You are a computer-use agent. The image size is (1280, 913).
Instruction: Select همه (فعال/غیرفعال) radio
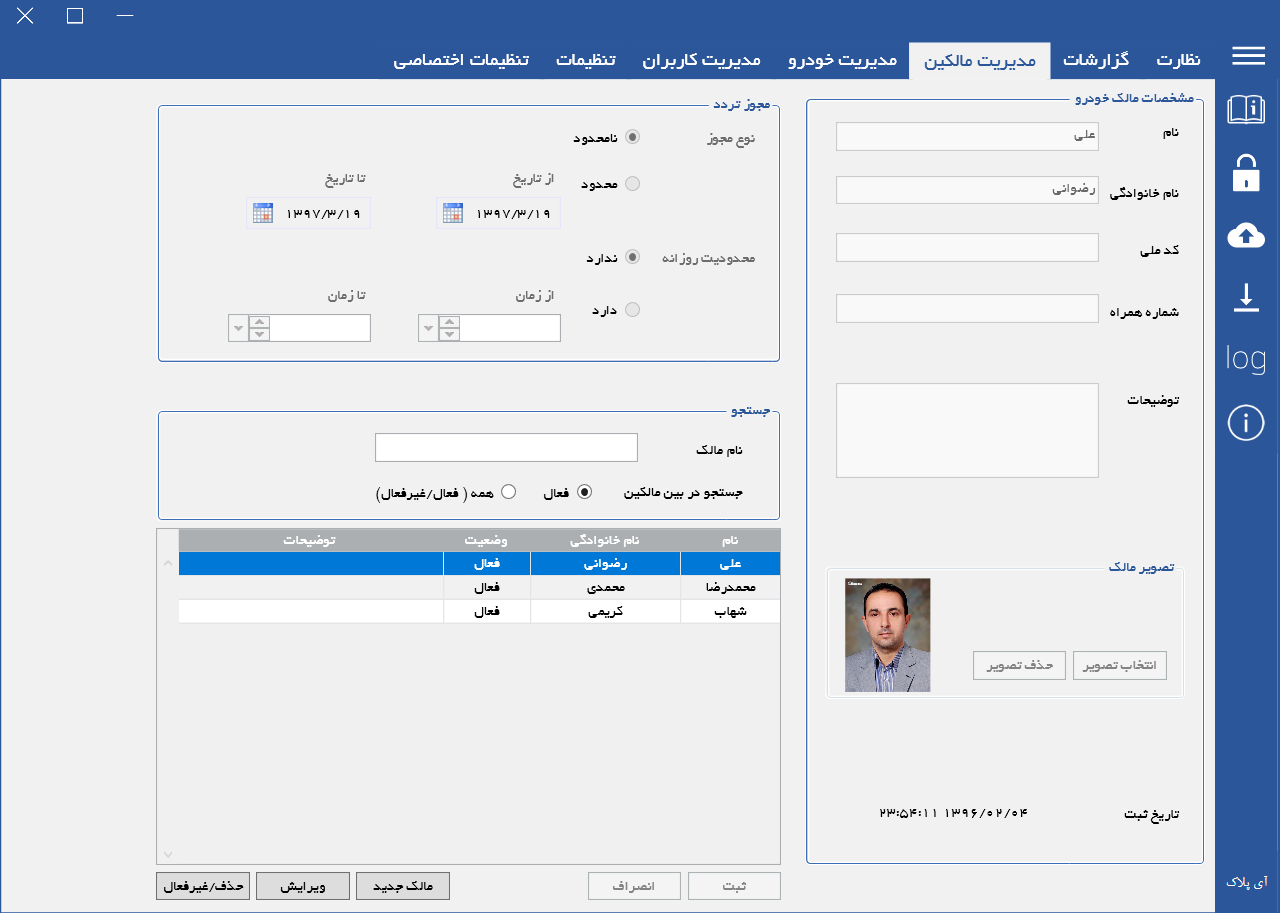tap(508, 492)
